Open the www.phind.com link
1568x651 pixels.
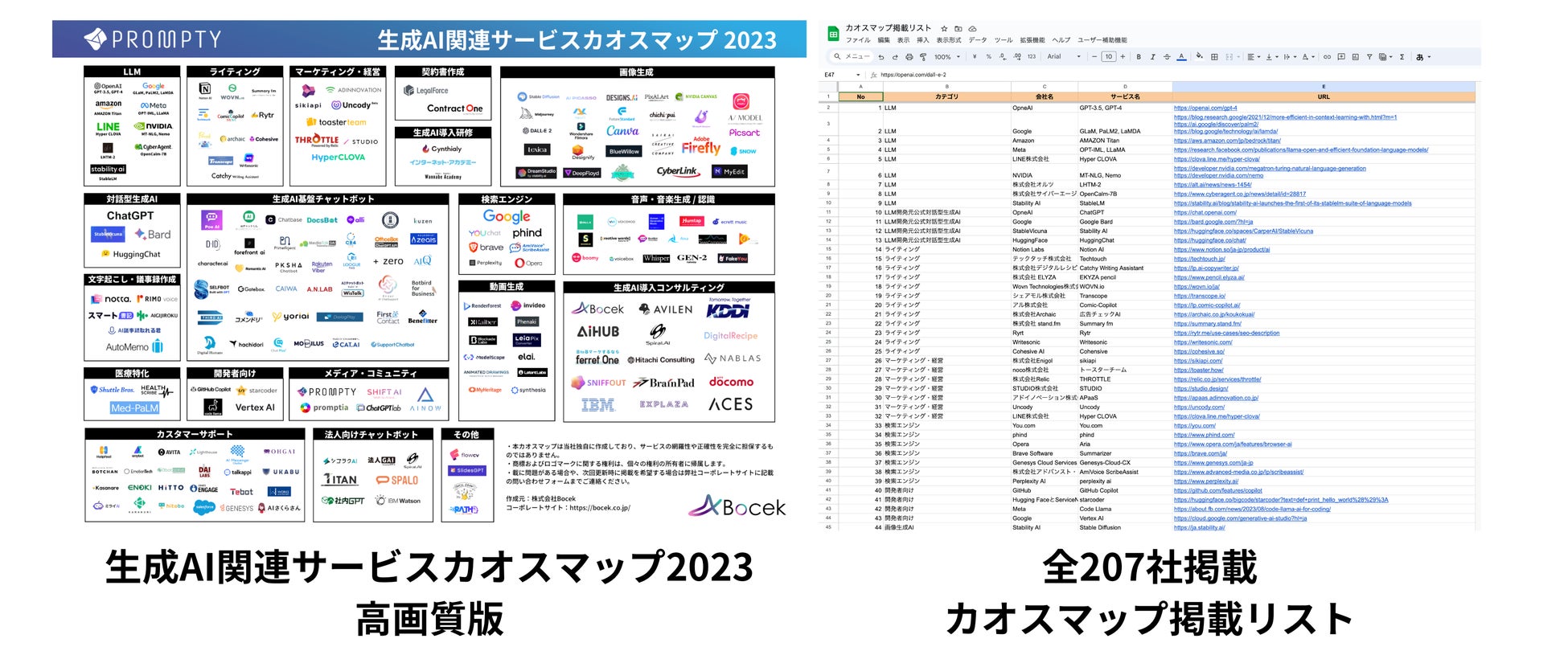[x=1204, y=435]
